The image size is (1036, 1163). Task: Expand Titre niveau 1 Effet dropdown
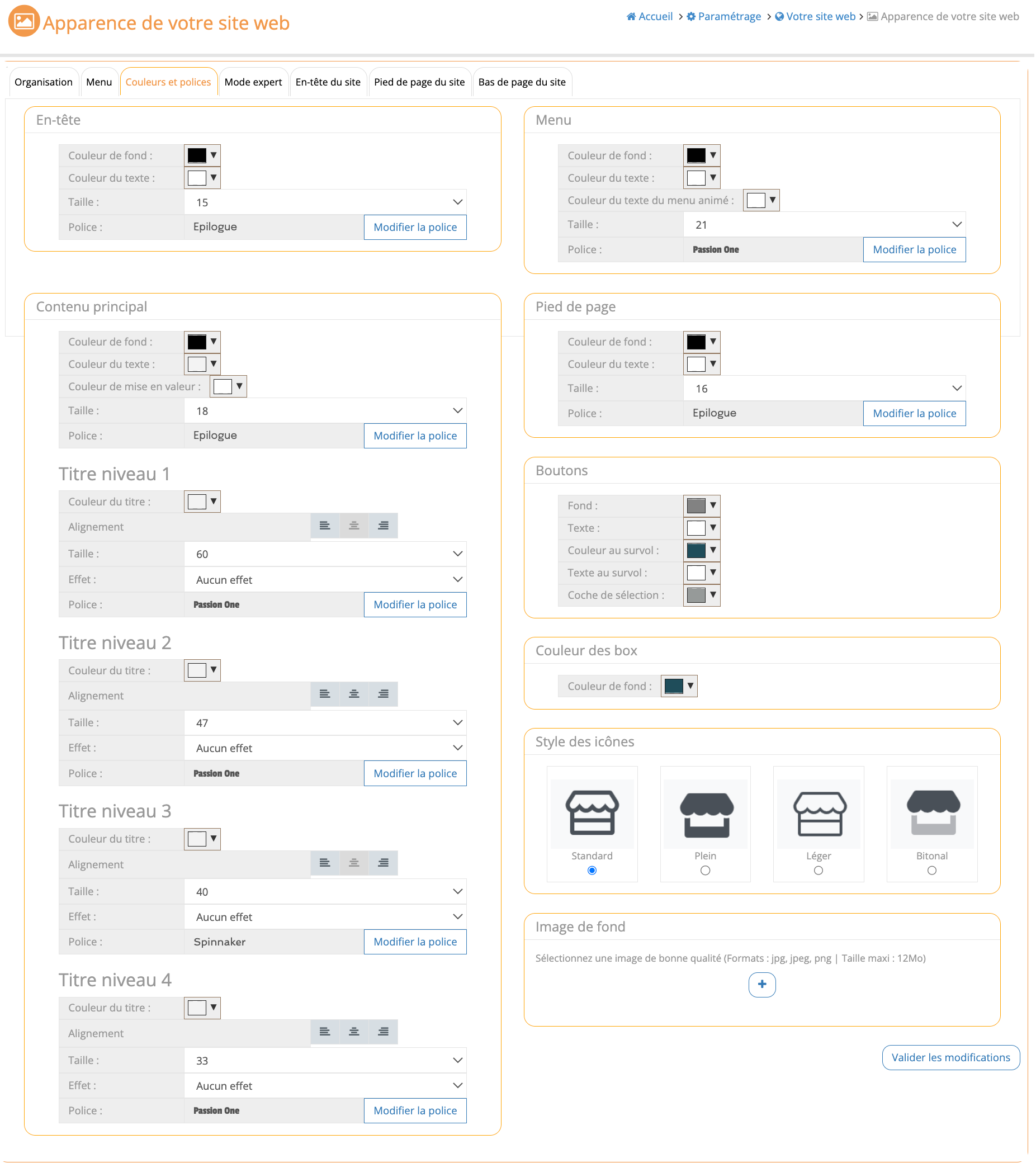pyautogui.click(x=325, y=580)
